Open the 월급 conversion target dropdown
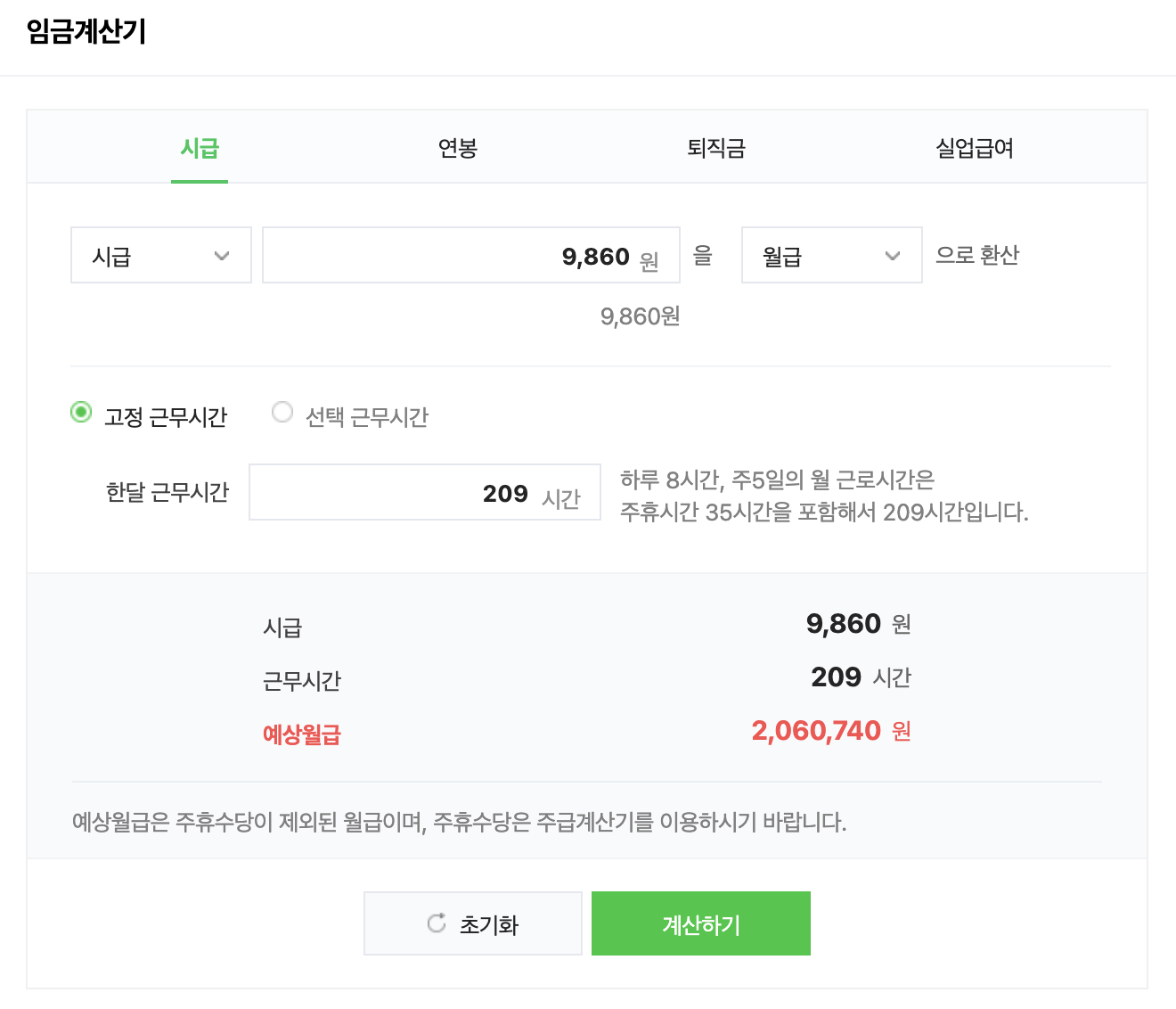 click(832, 255)
